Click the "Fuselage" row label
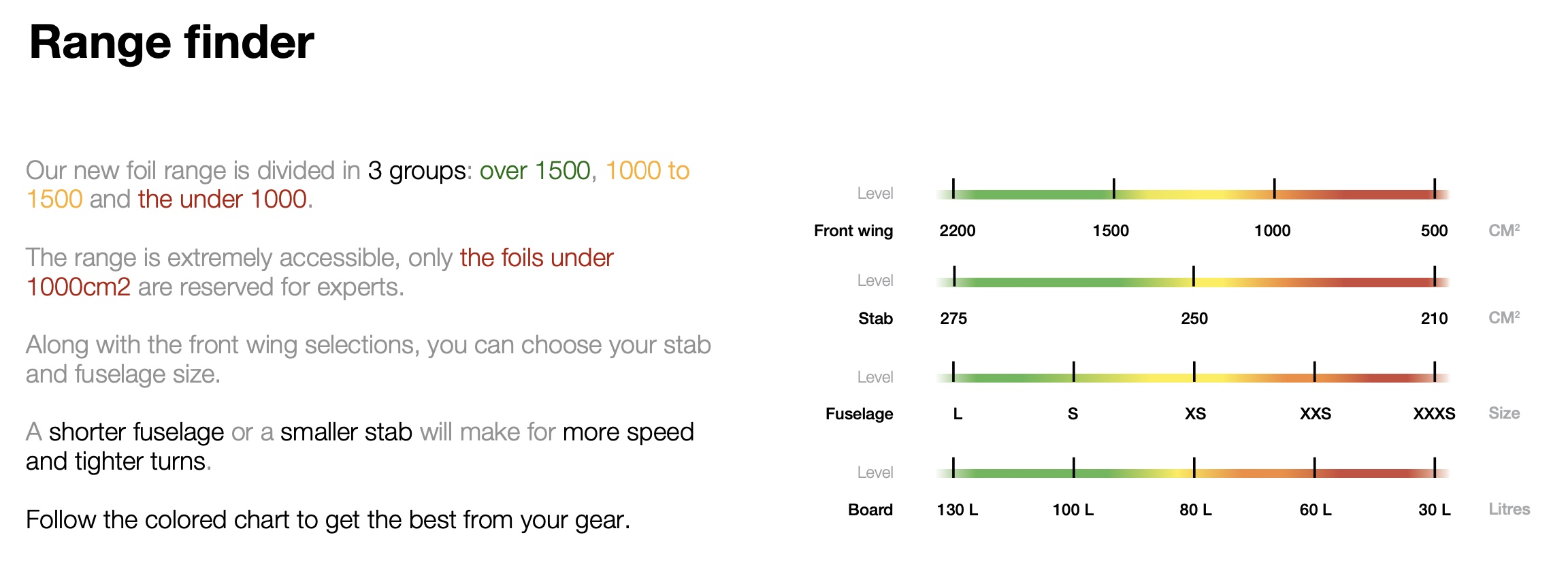 [859, 414]
